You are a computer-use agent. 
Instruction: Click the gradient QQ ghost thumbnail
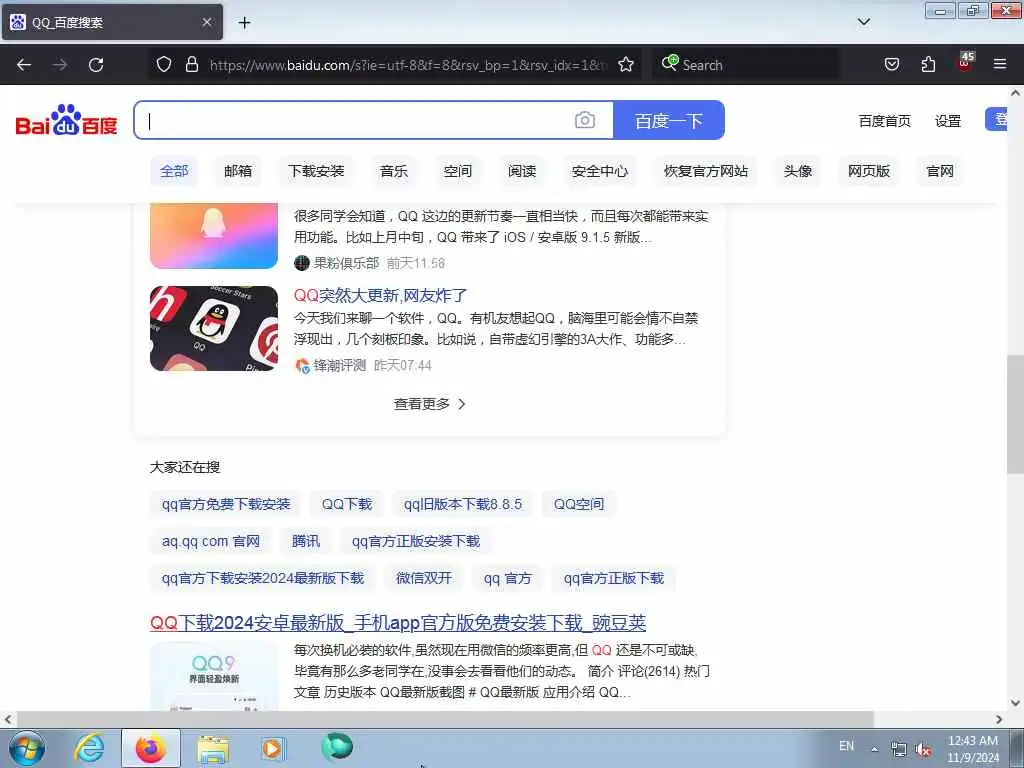click(214, 236)
